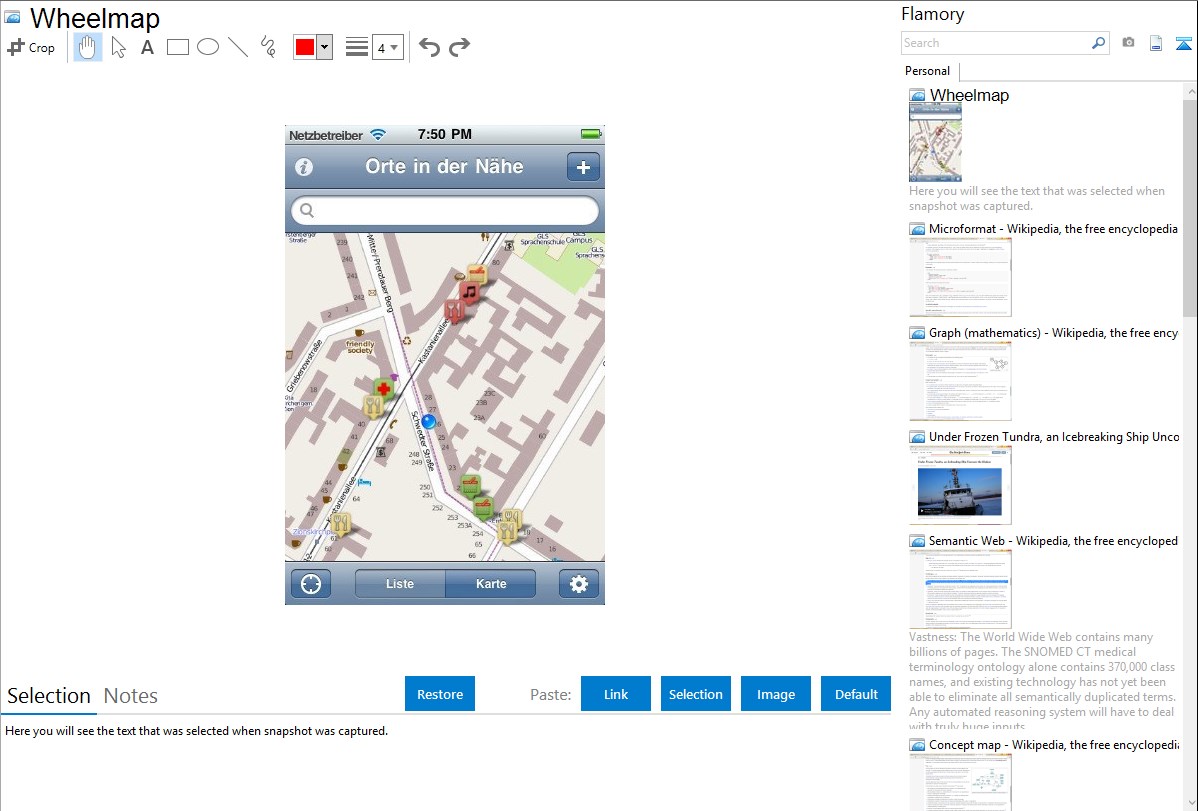The image size is (1198, 811).
Task: Redo the last annotation
Action: pos(459,47)
